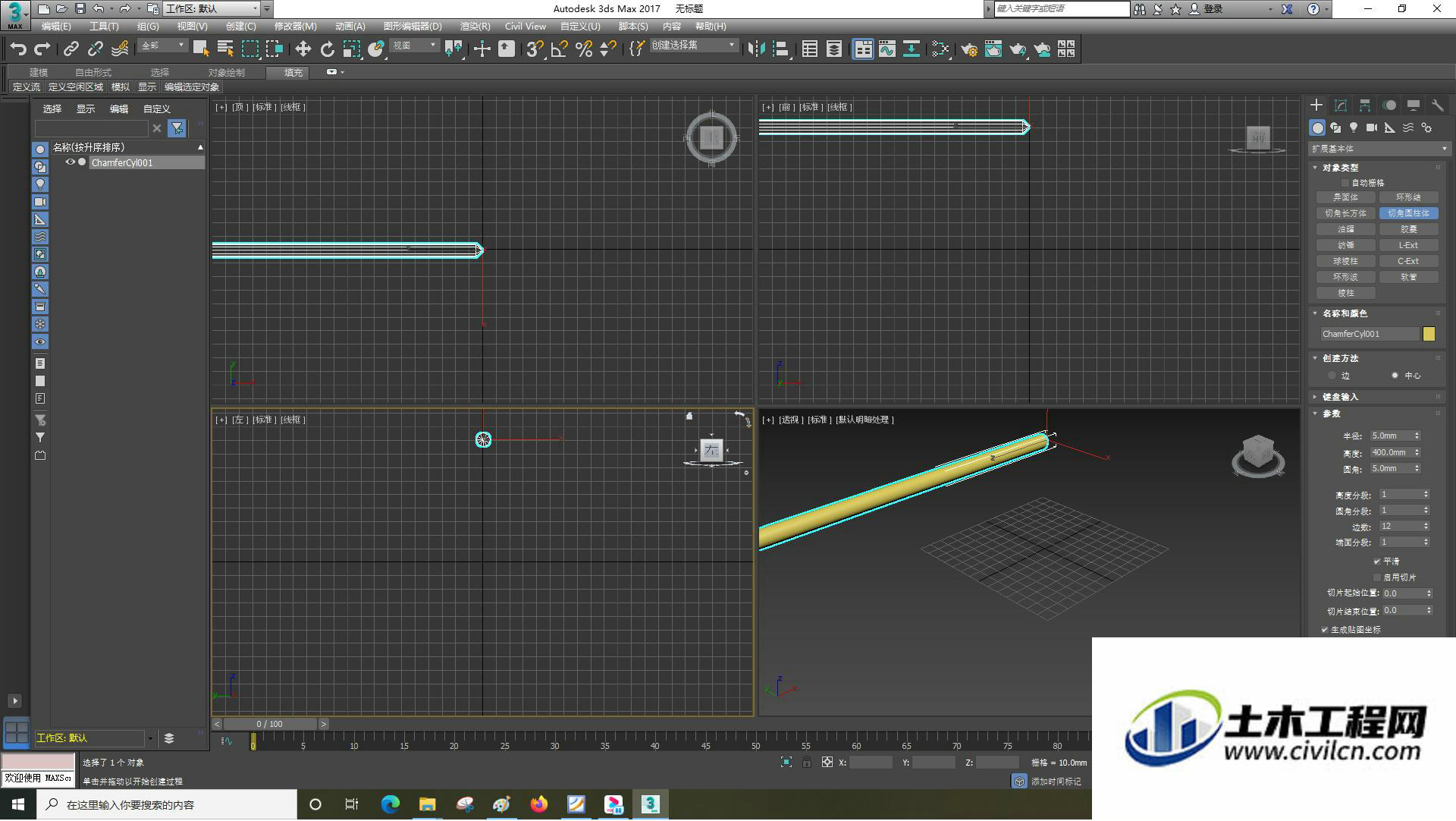The width and height of the screenshot is (1456, 821).
Task: Open the 视图 reference coordinate dropdown
Action: click(x=414, y=46)
